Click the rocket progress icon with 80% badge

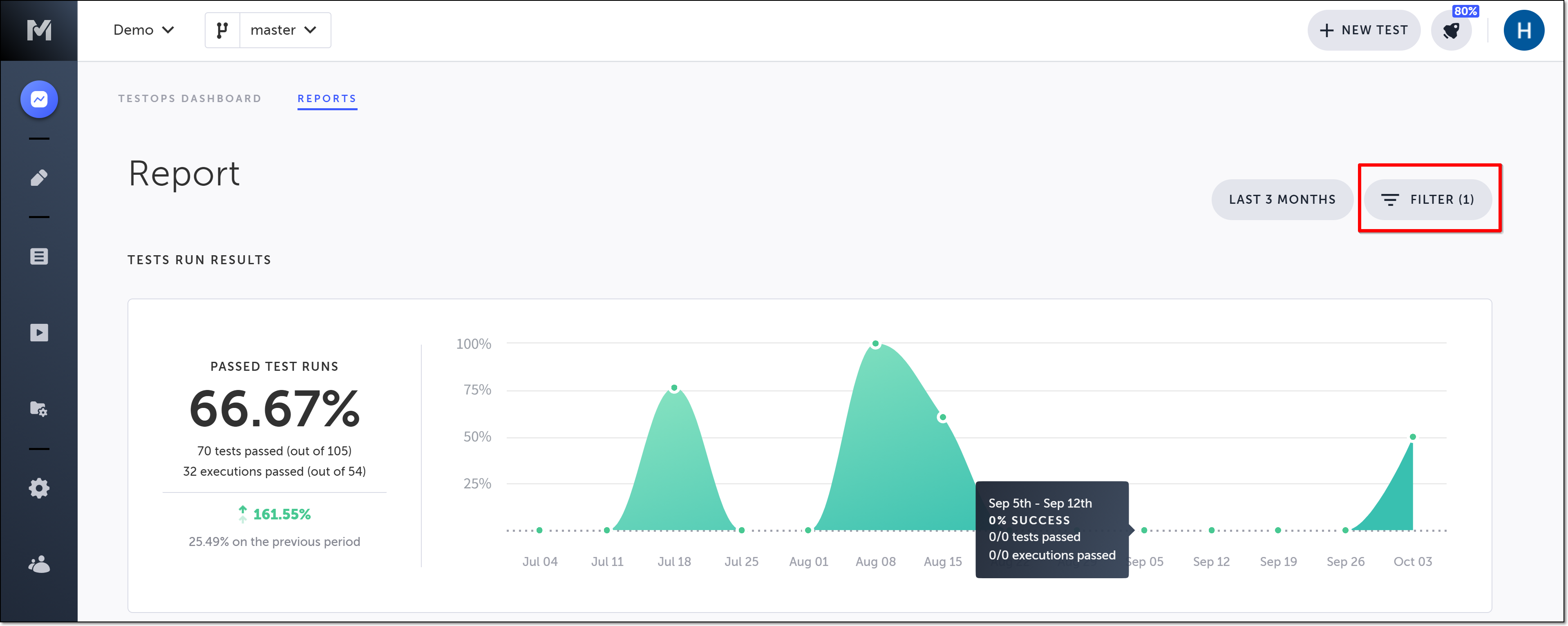(x=1451, y=30)
